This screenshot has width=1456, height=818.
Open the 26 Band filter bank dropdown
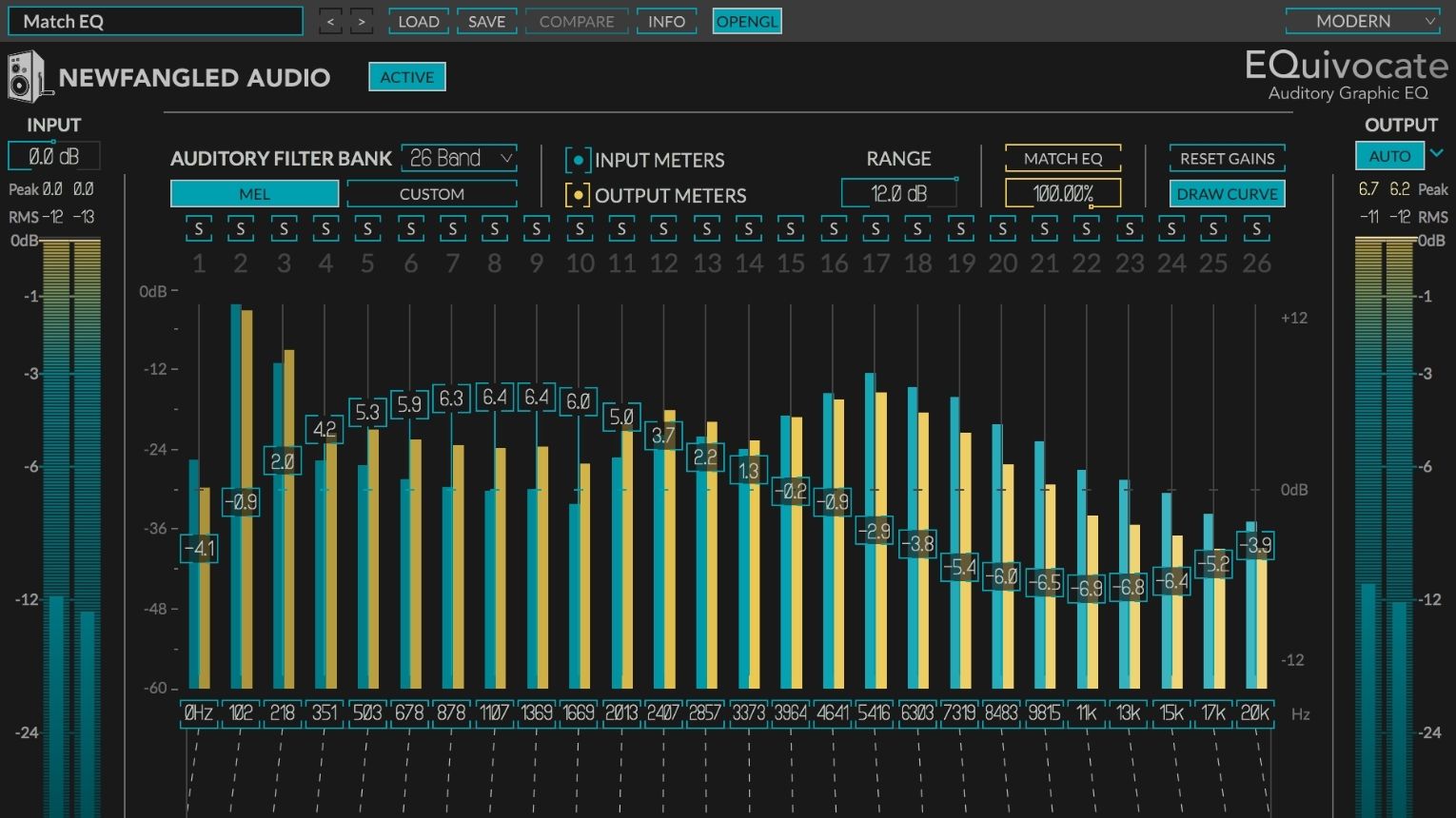click(460, 158)
